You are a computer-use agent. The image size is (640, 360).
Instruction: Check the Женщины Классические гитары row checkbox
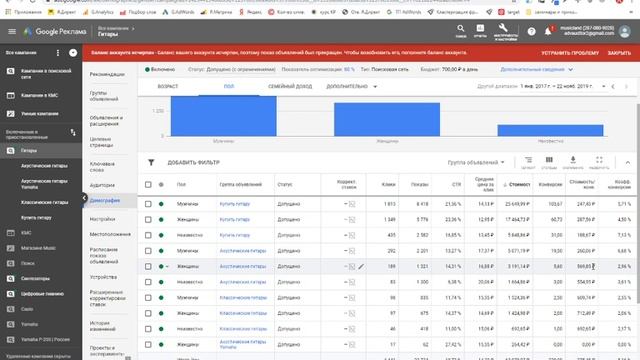148,313
